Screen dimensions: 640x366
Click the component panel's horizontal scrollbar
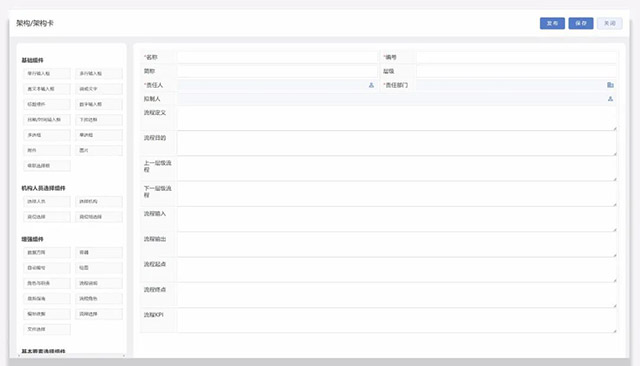[x=71, y=356]
